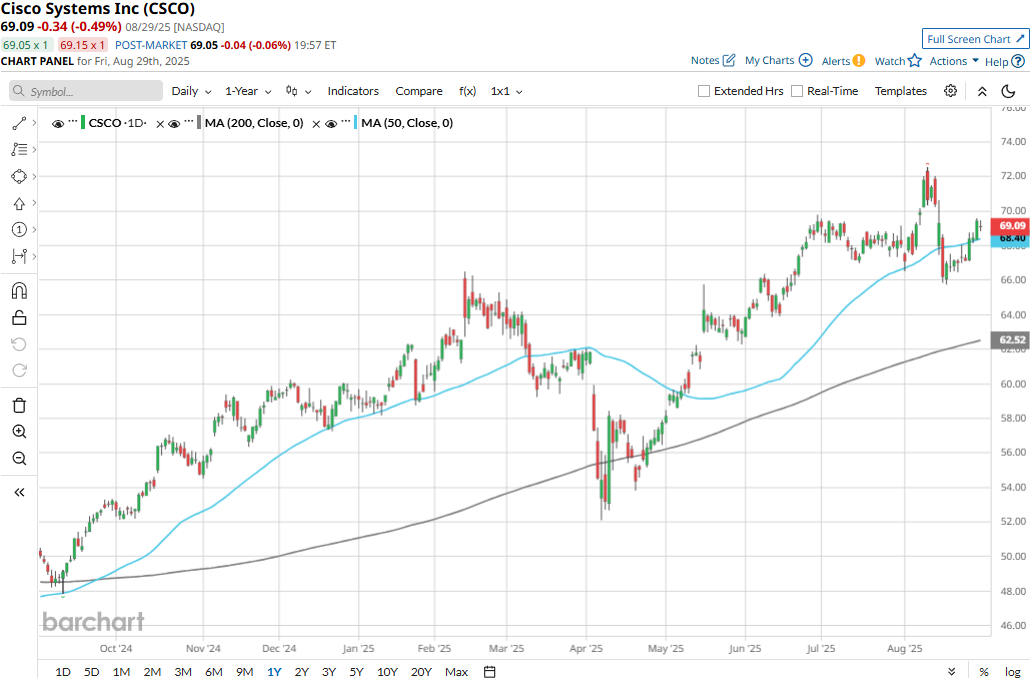Click the gray MA 200 color swatch

(199, 122)
